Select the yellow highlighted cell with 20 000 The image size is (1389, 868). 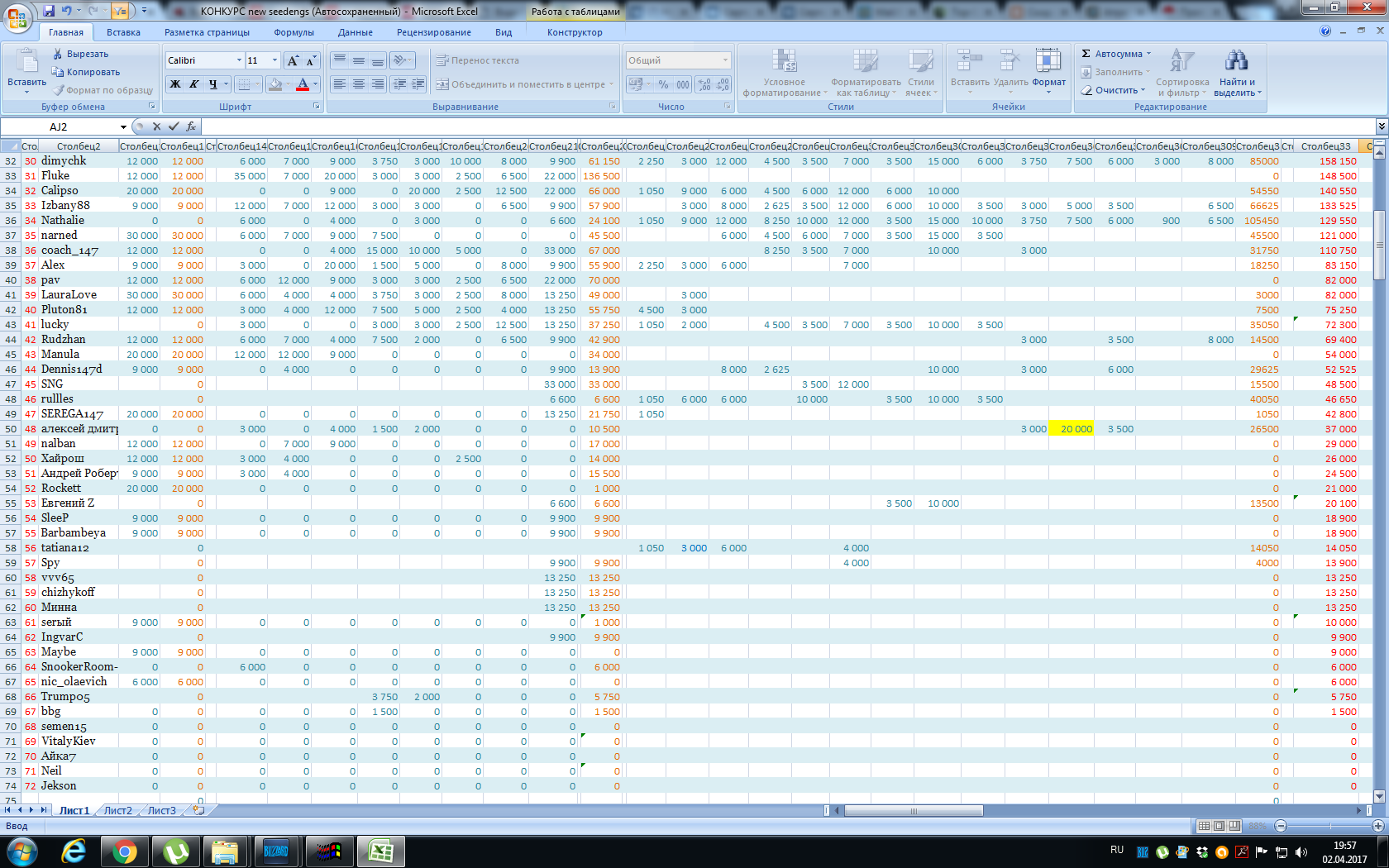(1071, 429)
